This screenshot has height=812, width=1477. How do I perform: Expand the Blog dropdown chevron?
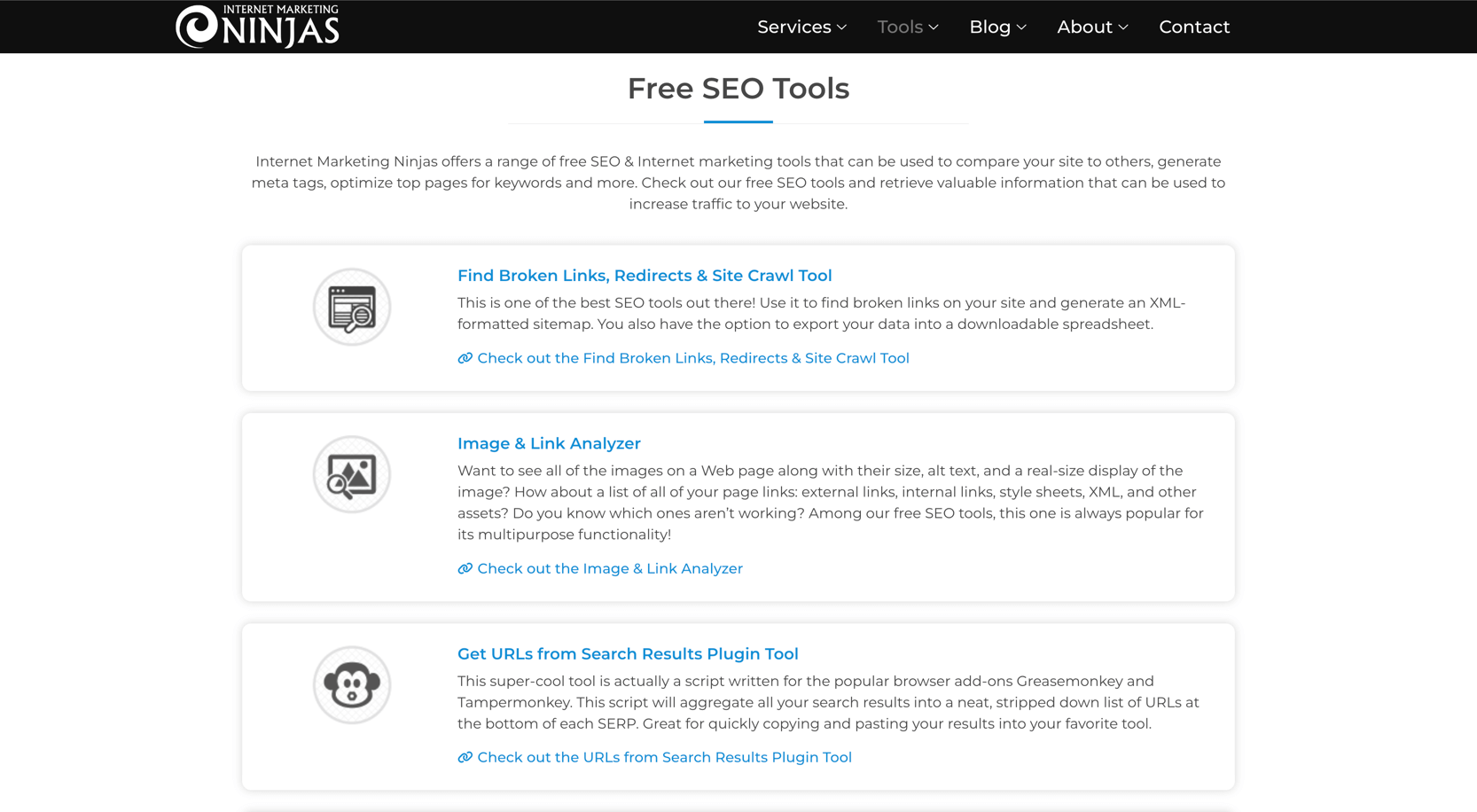(x=1021, y=27)
